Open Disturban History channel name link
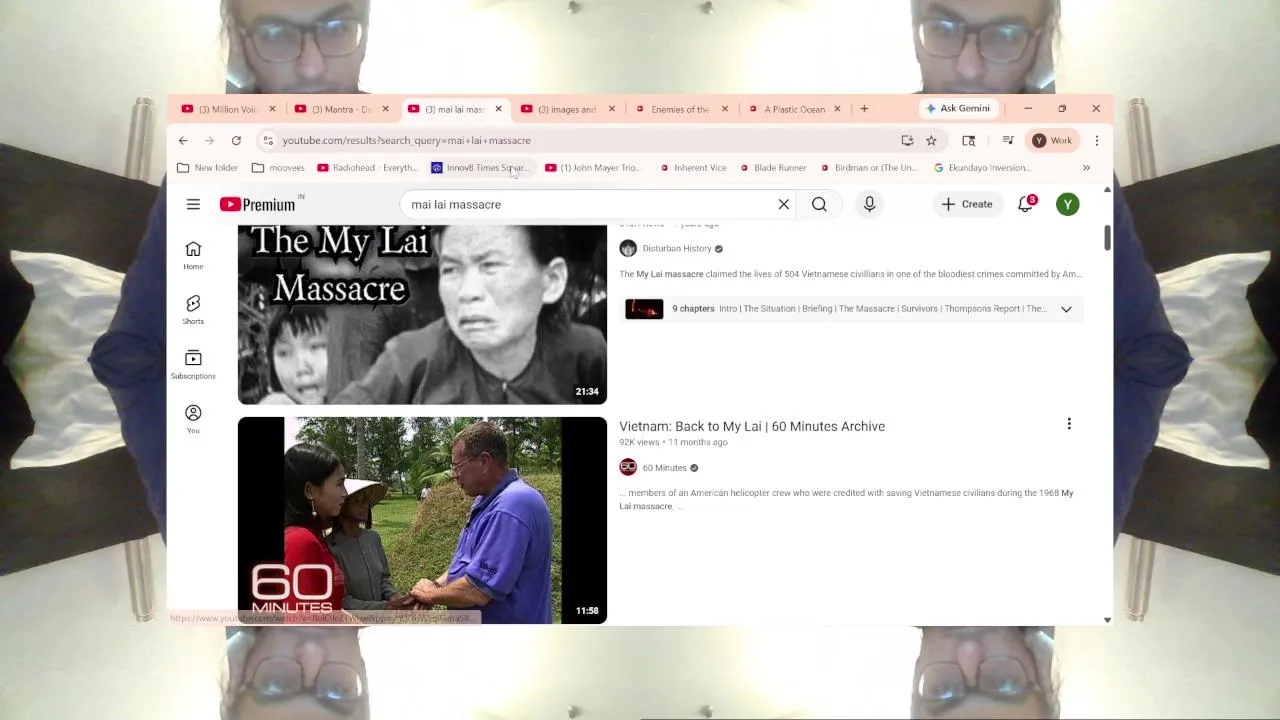This screenshot has height=720, width=1280. point(677,249)
